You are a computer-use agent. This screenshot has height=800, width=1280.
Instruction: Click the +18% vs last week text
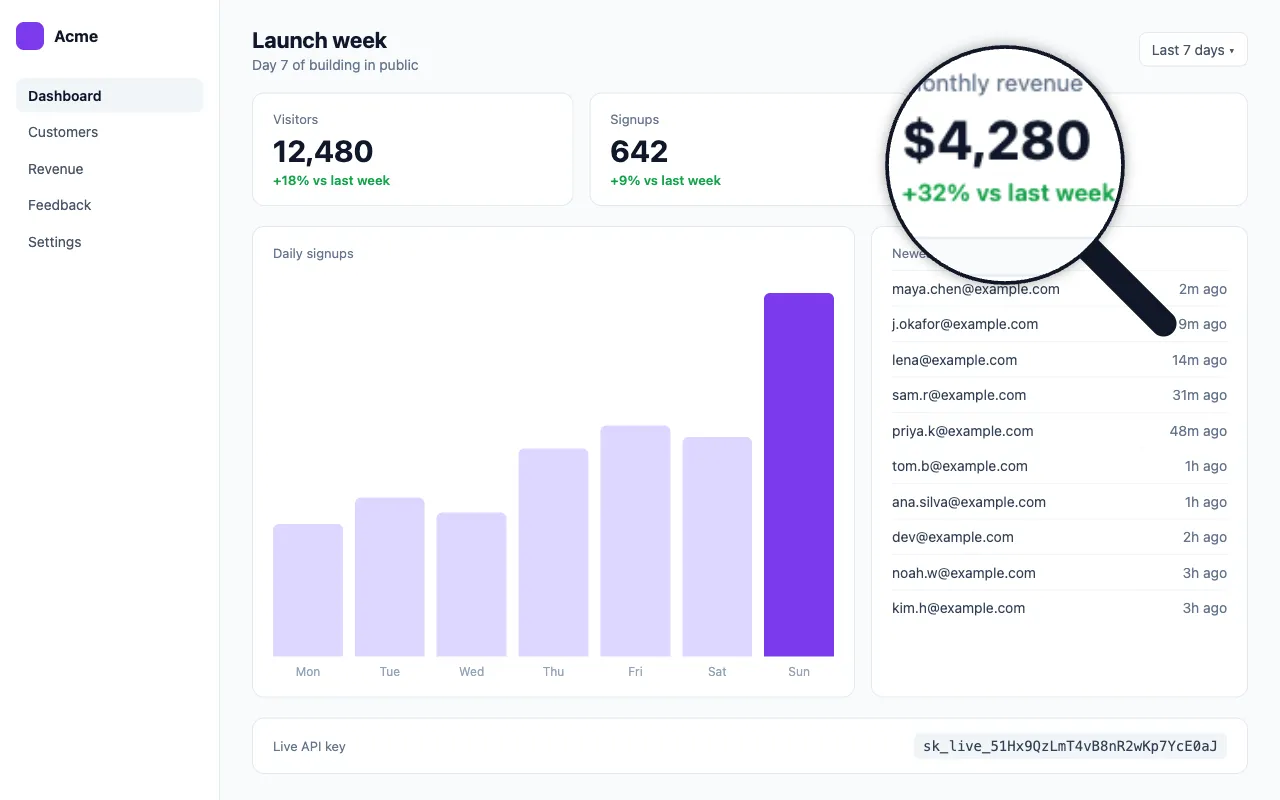(x=331, y=181)
